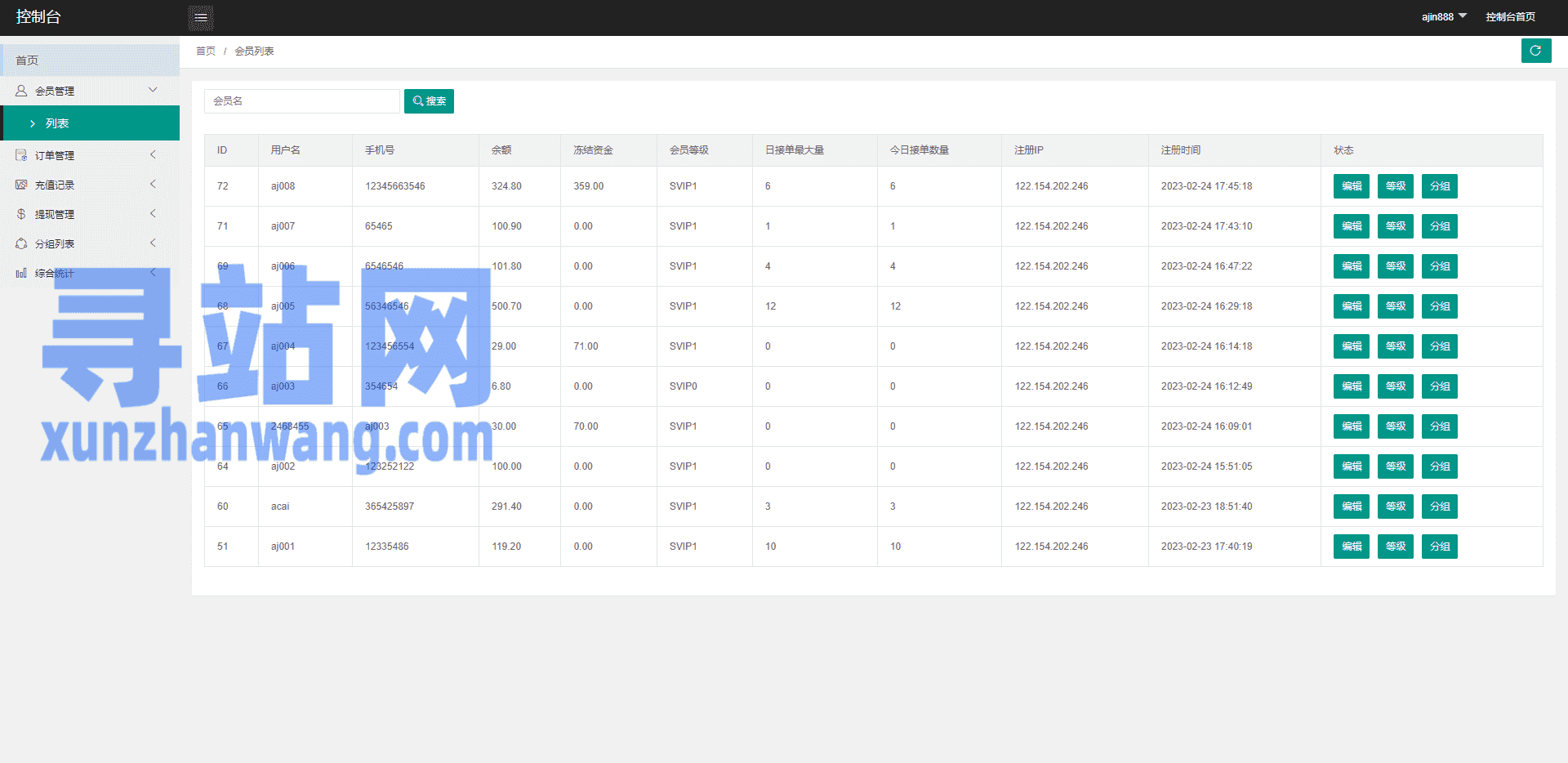Select the 列表 submenu item
Screen dimensions: 1568x763
click(x=57, y=123)
